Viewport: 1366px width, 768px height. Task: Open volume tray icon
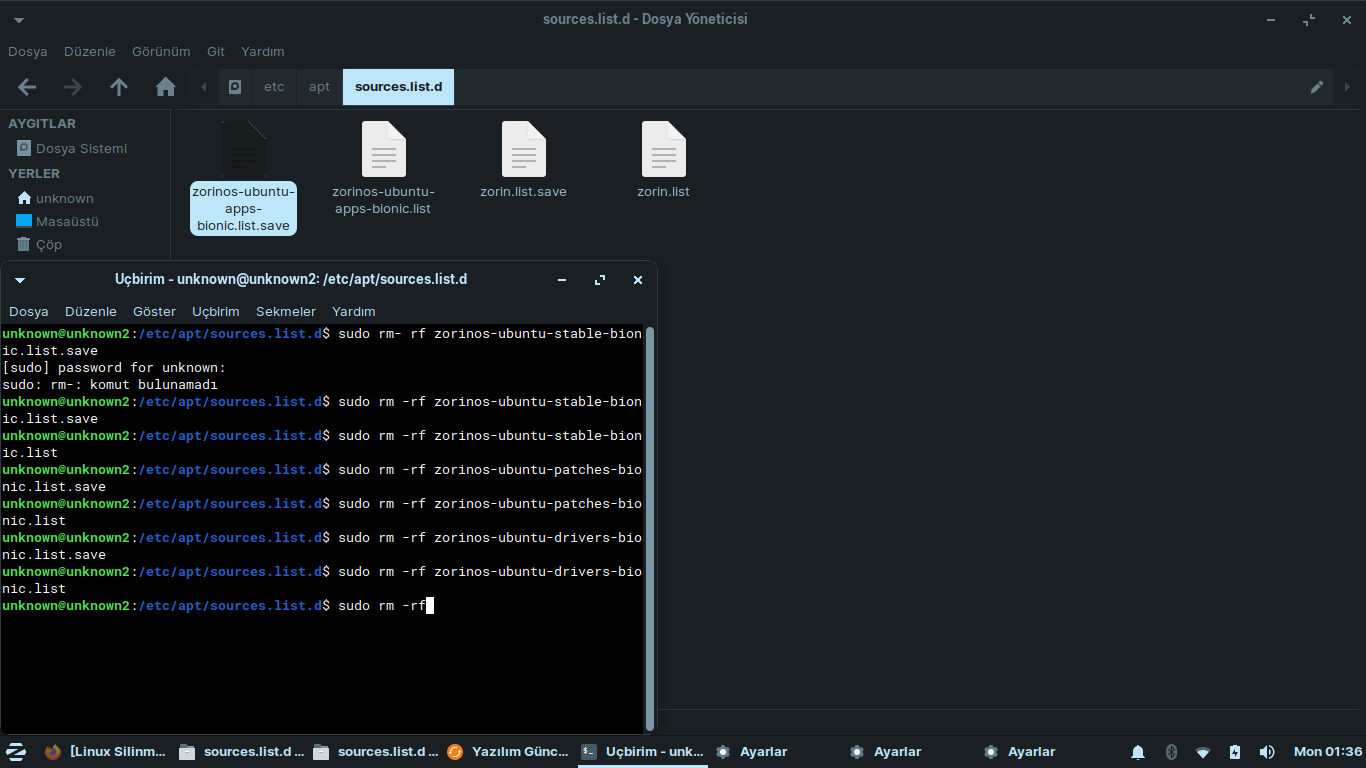coord(1267,751)
